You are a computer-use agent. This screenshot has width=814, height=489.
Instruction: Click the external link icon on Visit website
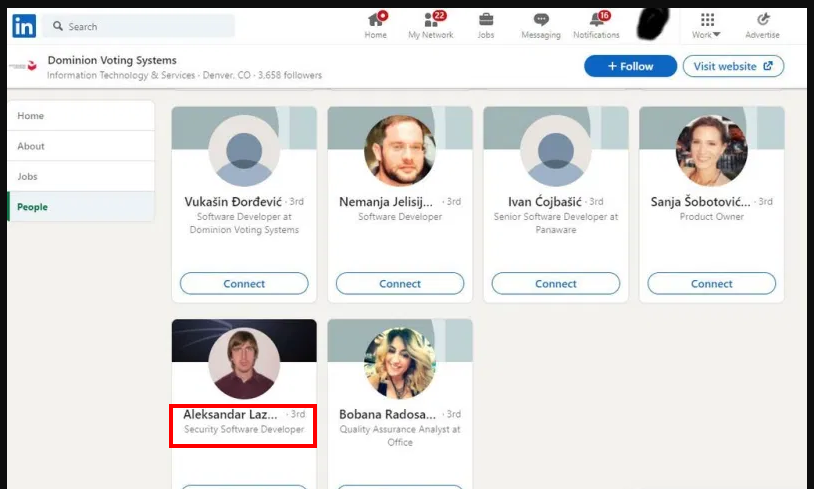pos(768,66)
